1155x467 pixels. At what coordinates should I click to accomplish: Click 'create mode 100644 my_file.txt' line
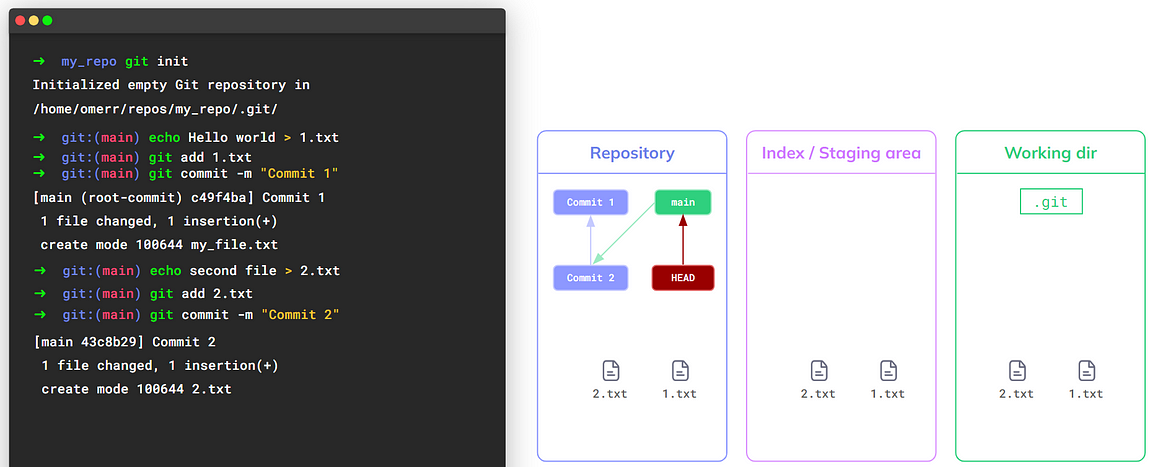tap(158, 244)
